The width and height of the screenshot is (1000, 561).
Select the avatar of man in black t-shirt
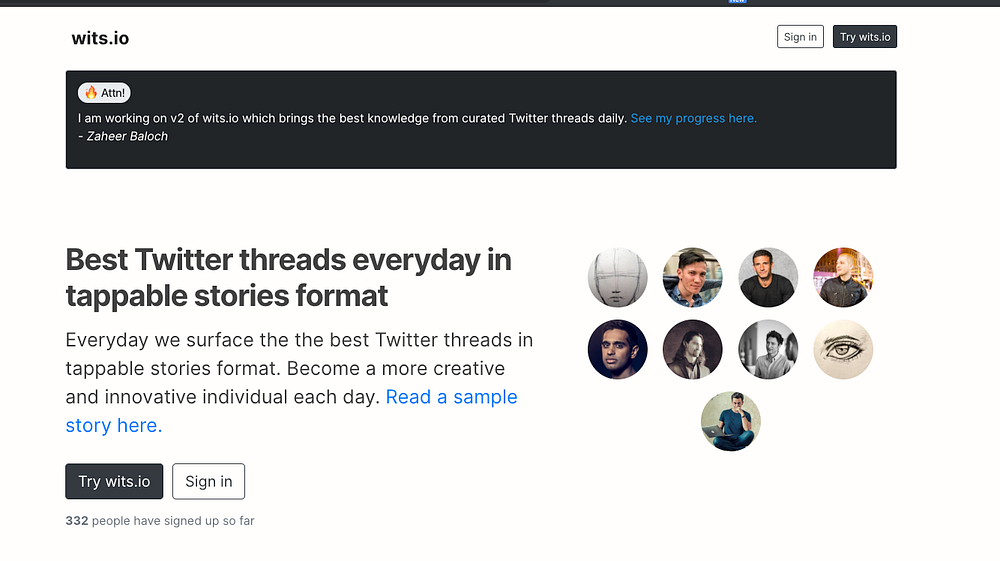point(768,277)
